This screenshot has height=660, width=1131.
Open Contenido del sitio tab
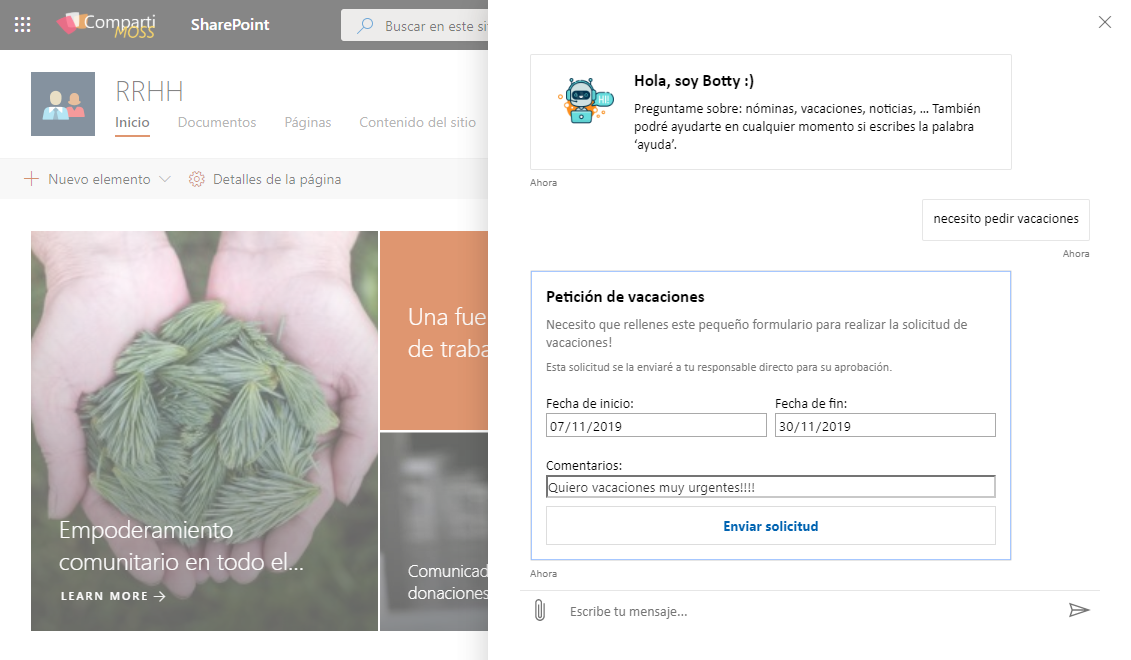pos(417,123)
